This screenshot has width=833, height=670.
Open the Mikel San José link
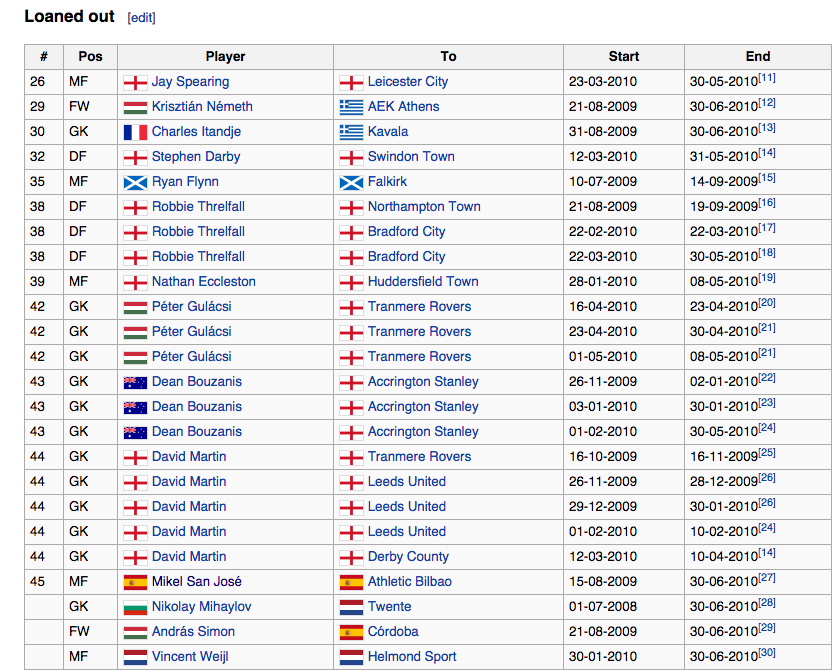coord(197,582)
